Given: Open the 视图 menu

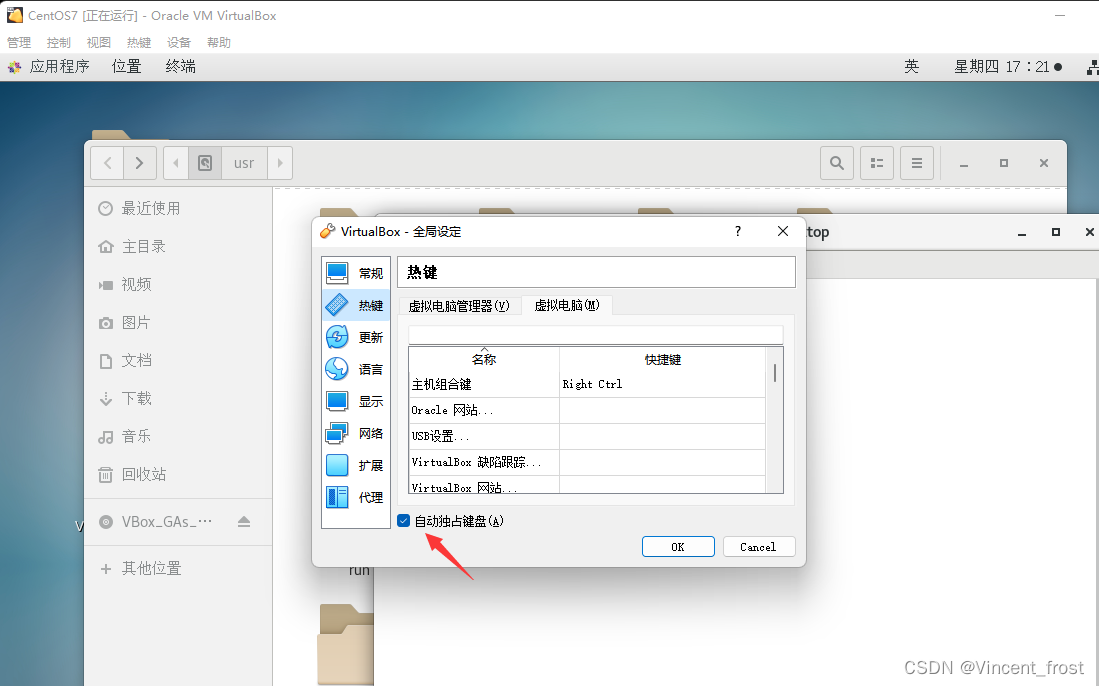Looking at the screenshot, I should [99, 43].
